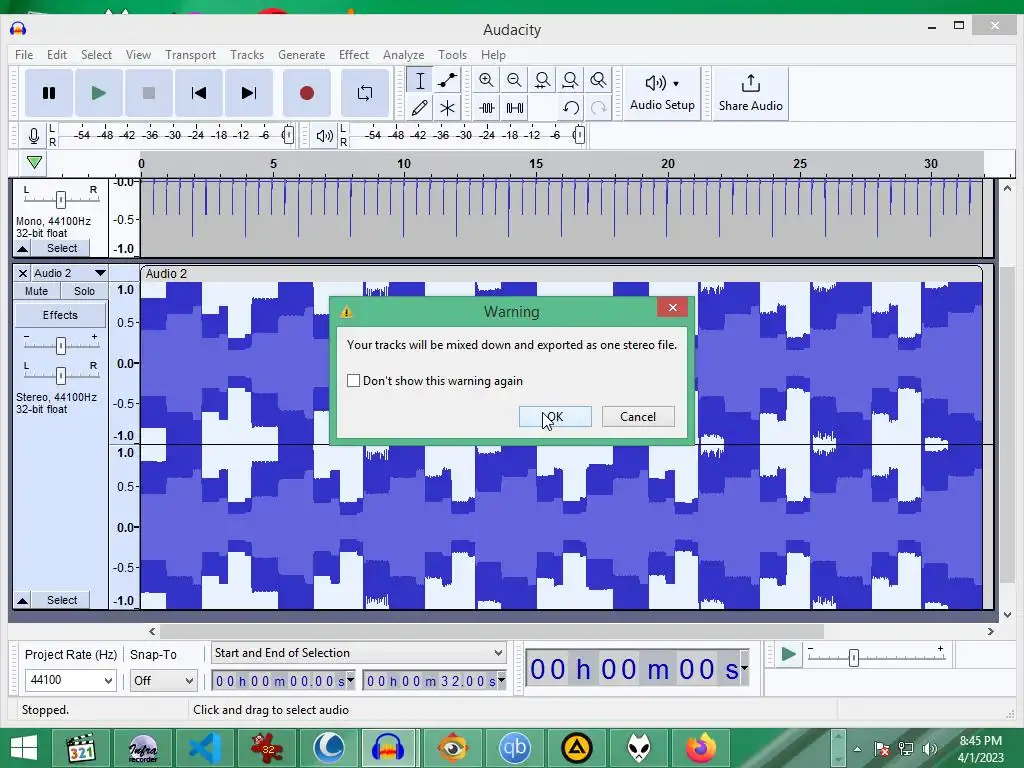Select the Envelope tool
The width and height of the screenshot is (1024, 768).
pos(447,80)
